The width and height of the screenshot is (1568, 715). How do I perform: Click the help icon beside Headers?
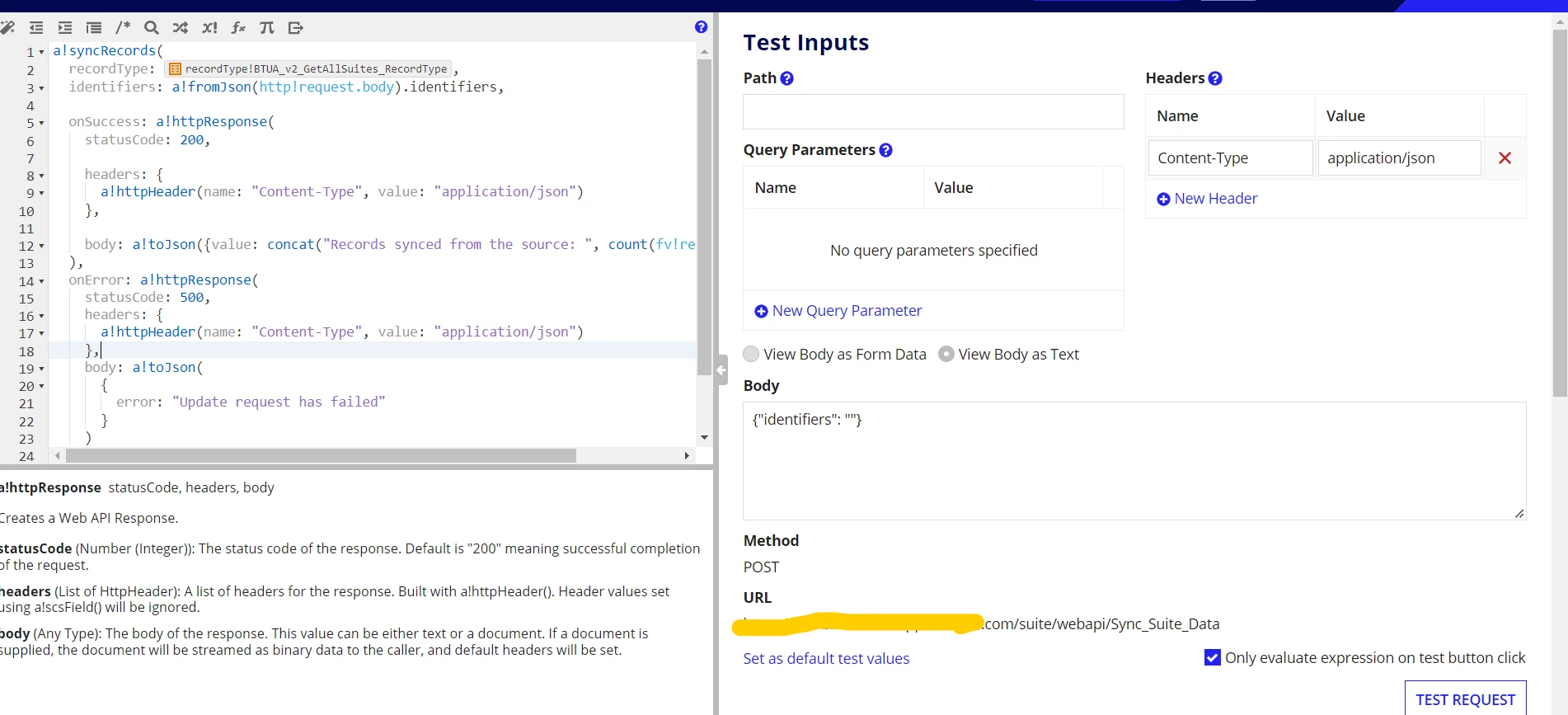(x=1215, y=78)
